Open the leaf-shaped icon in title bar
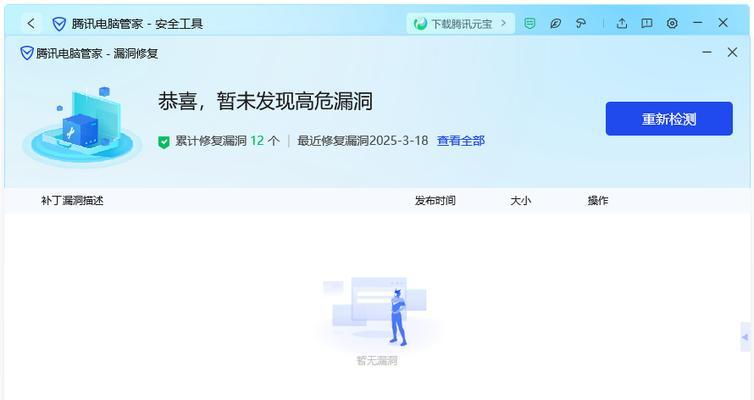 pos(555,23)
